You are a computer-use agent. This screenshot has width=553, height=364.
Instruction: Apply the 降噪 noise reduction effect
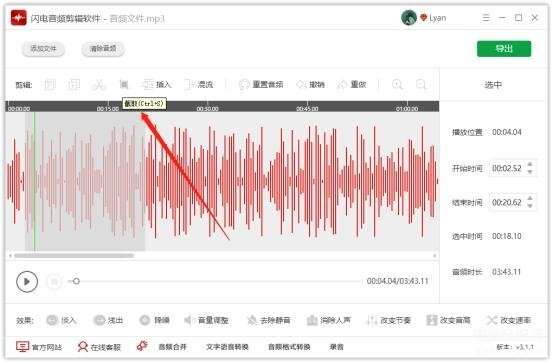(154, 320)
